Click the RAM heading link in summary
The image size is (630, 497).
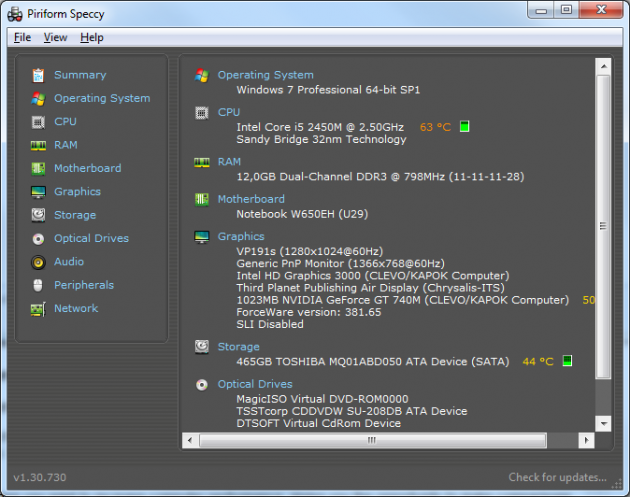pos(229,162)
